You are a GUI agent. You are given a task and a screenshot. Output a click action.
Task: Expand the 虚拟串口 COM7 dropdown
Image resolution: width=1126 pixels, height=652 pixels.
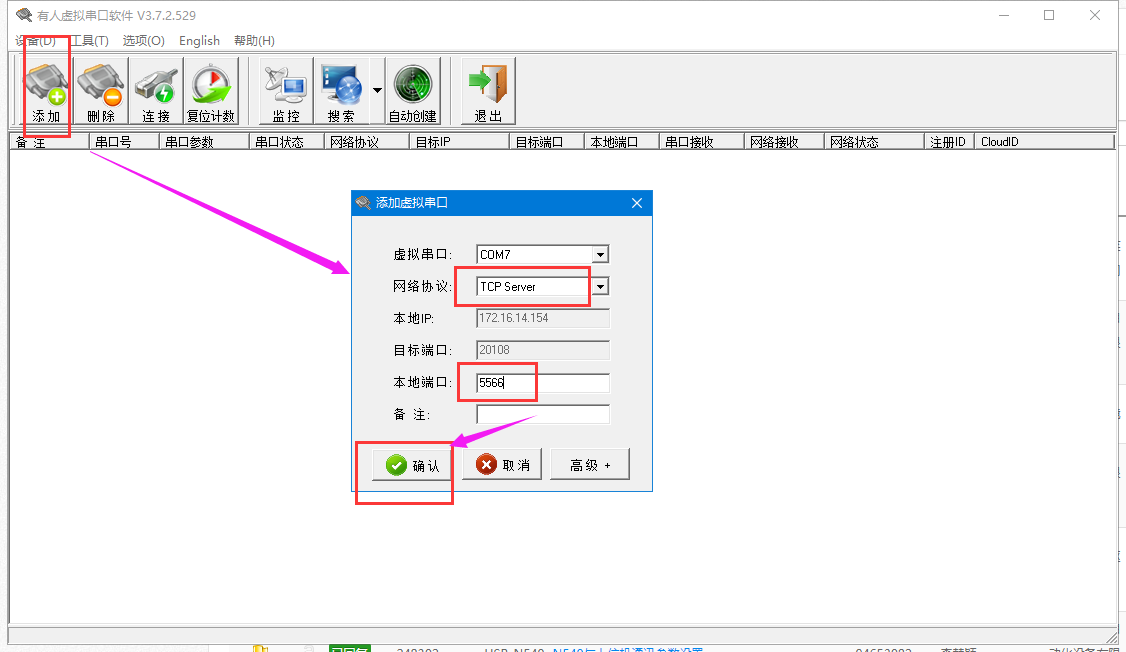[x=600, y=255]
